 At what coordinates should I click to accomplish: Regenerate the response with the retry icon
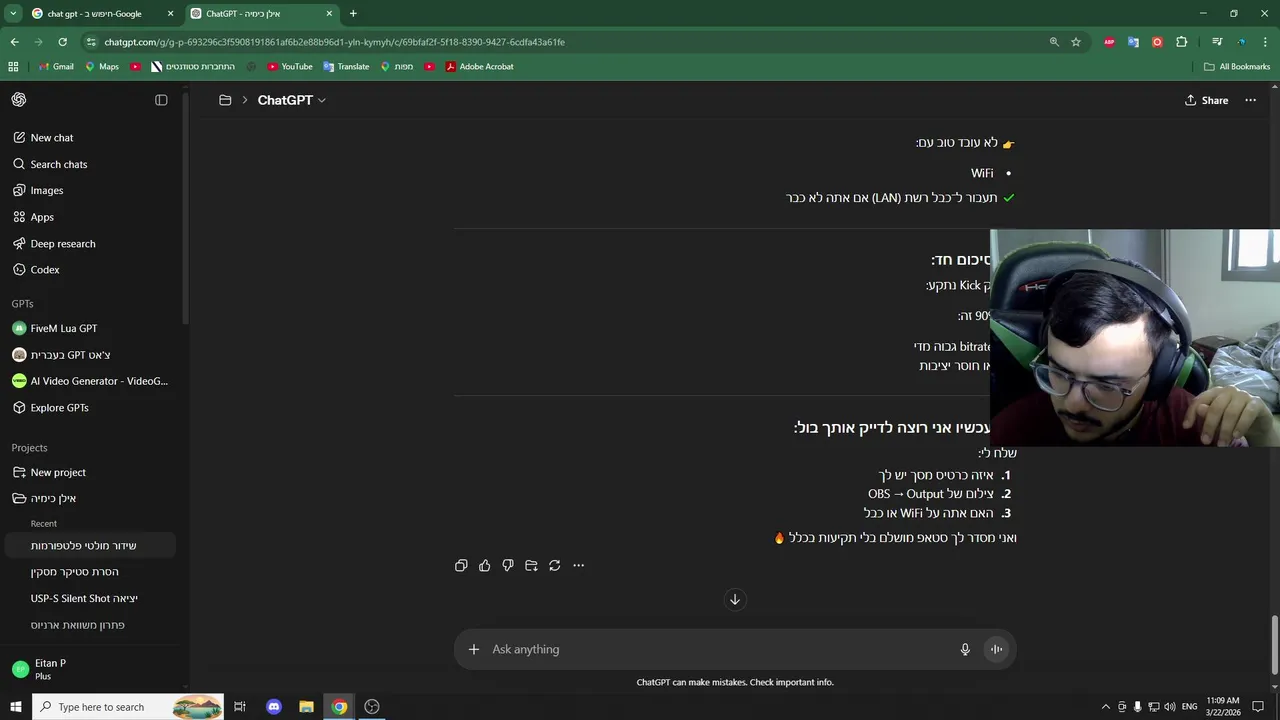tap(555, 566)
